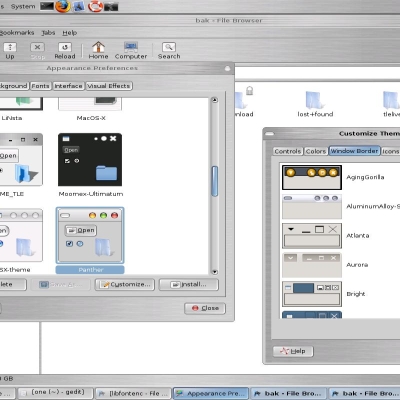Choose AluminumAlloy window border preview

[312, 206]
